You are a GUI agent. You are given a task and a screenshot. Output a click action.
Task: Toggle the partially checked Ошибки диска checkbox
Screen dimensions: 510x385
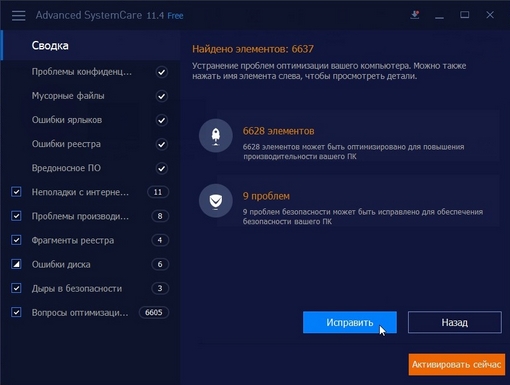16,264
